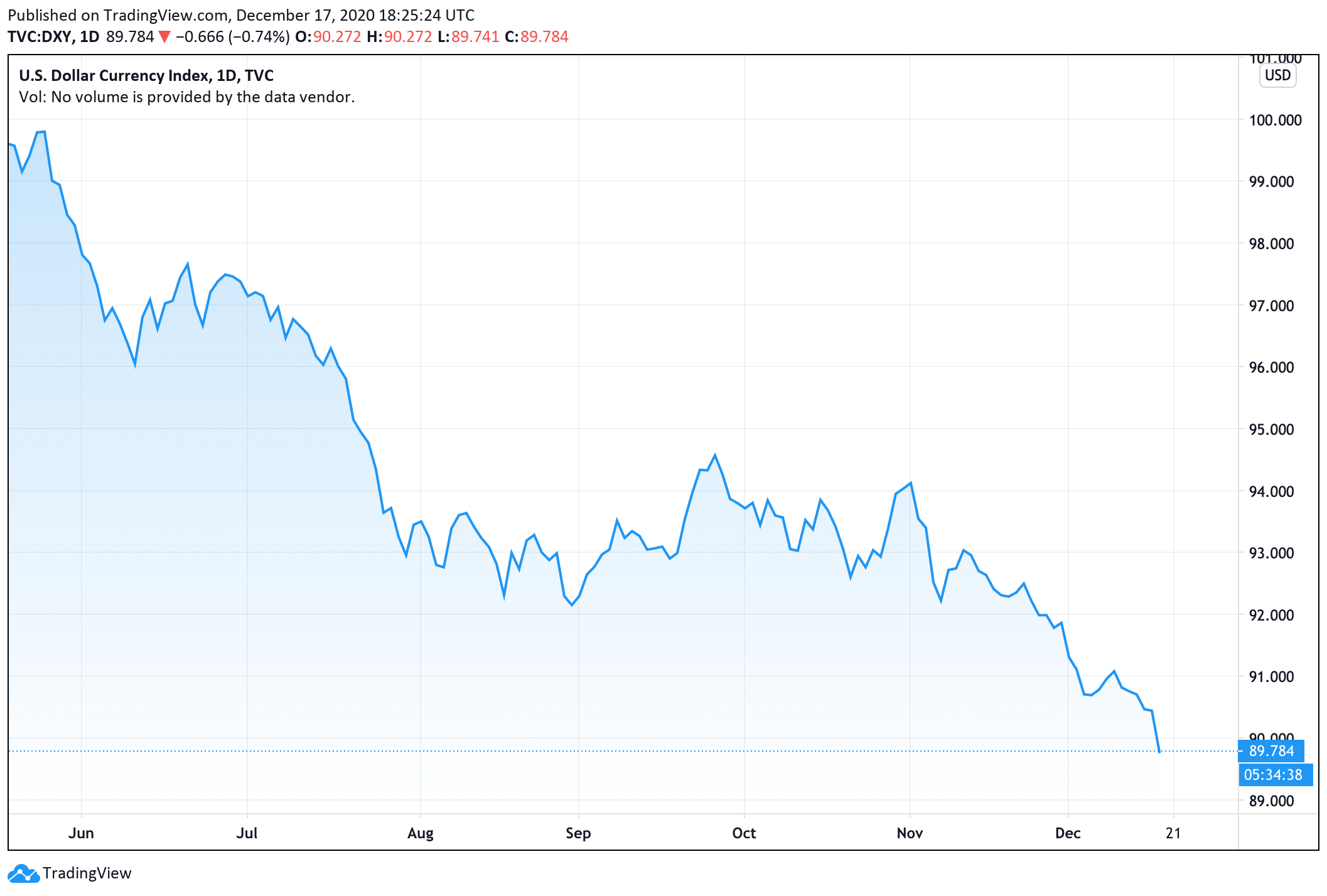This screenshot has width=1327, height=896.
Task: Click the 91.000 price axis label
Action: click(x=1272, y=677)
